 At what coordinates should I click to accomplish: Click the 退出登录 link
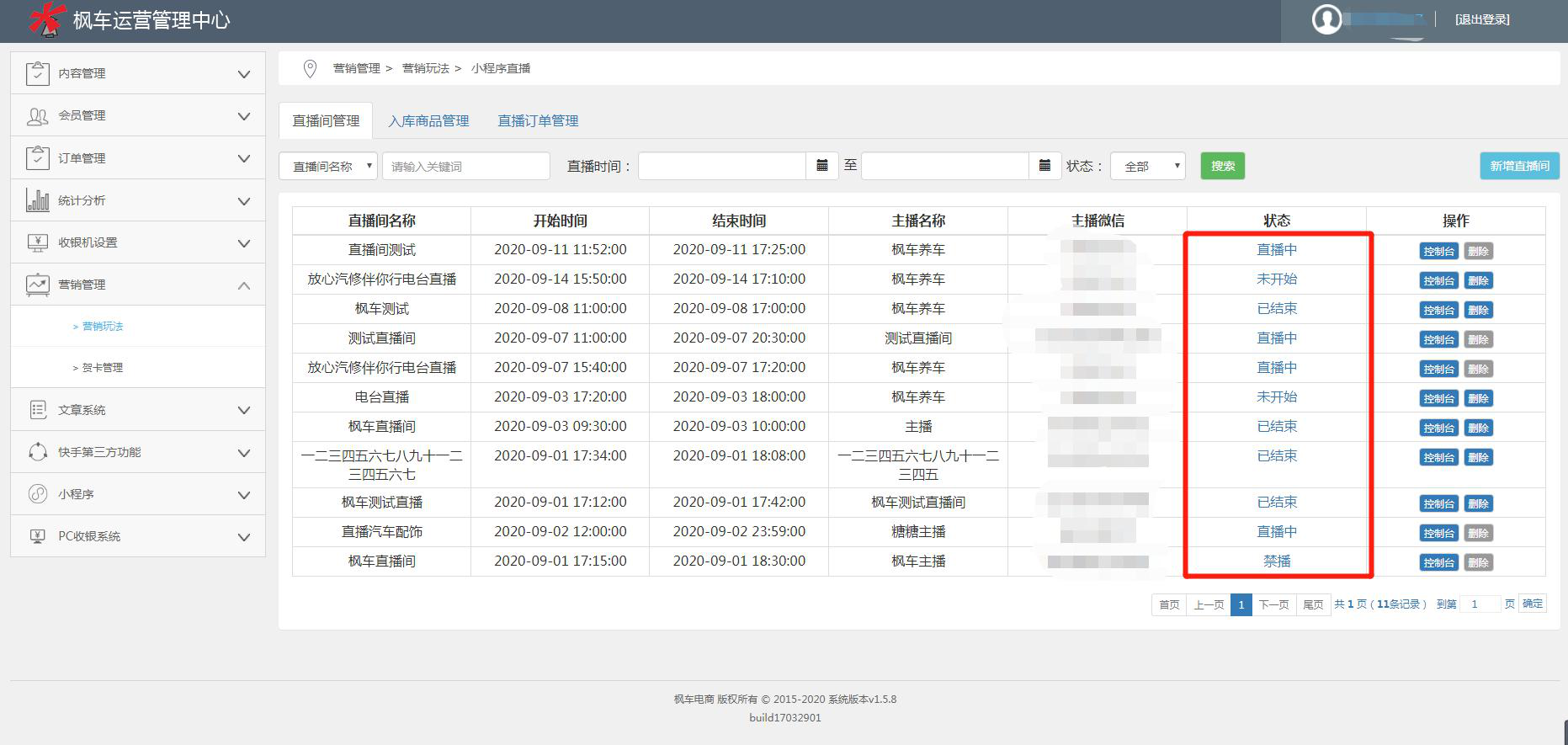[x=1482, y=19]
